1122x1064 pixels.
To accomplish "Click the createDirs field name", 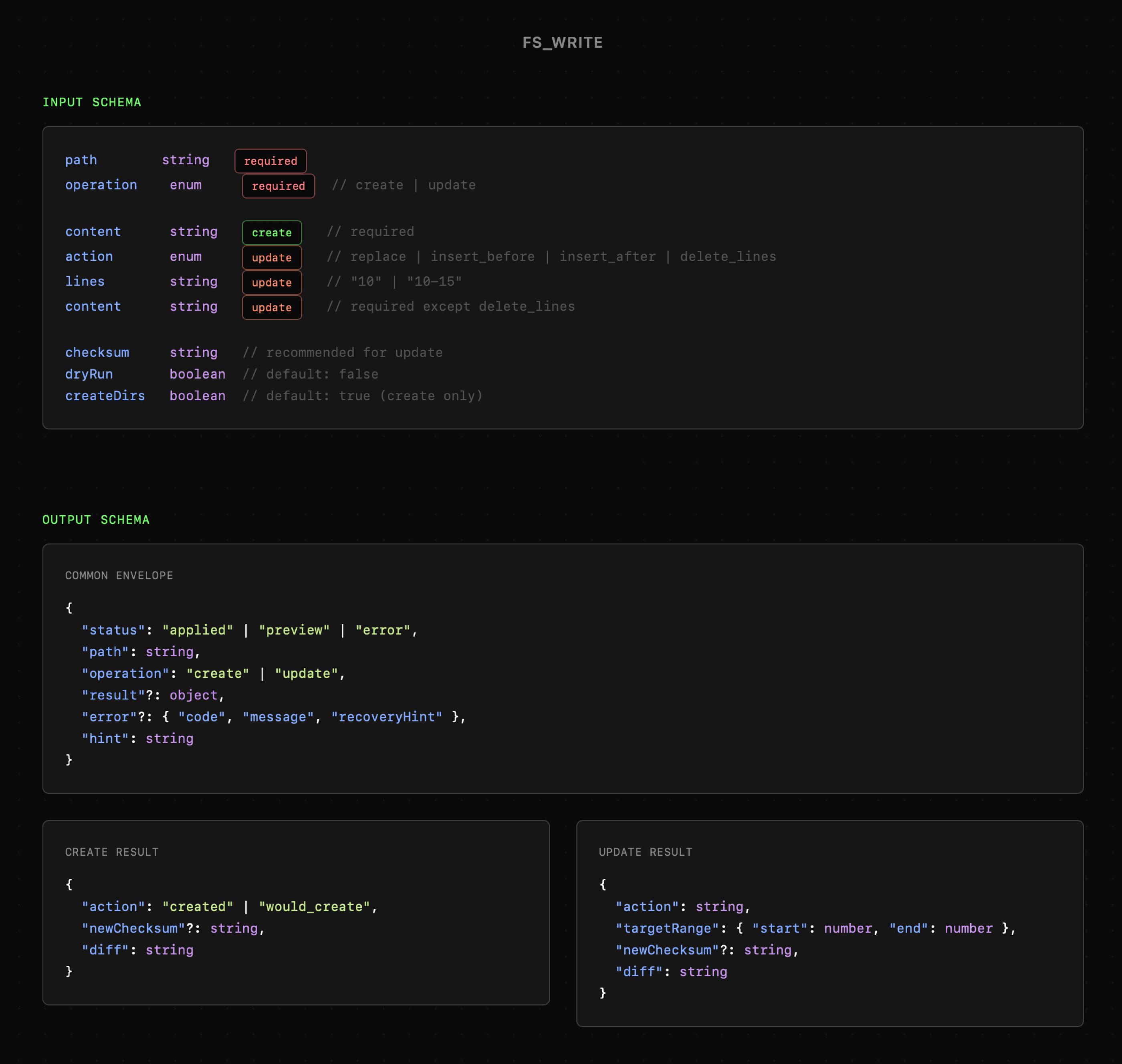I will 105,395.
